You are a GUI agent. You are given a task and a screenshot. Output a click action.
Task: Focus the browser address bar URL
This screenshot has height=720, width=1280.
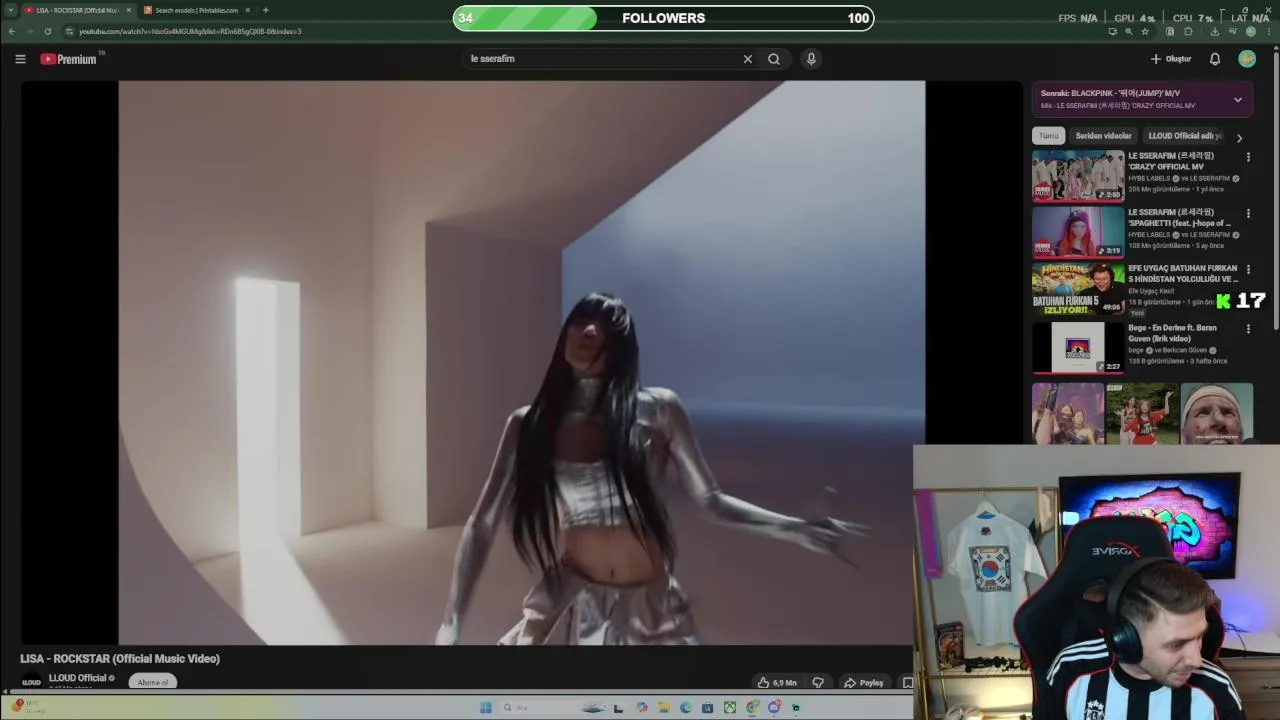pos(190,31)
